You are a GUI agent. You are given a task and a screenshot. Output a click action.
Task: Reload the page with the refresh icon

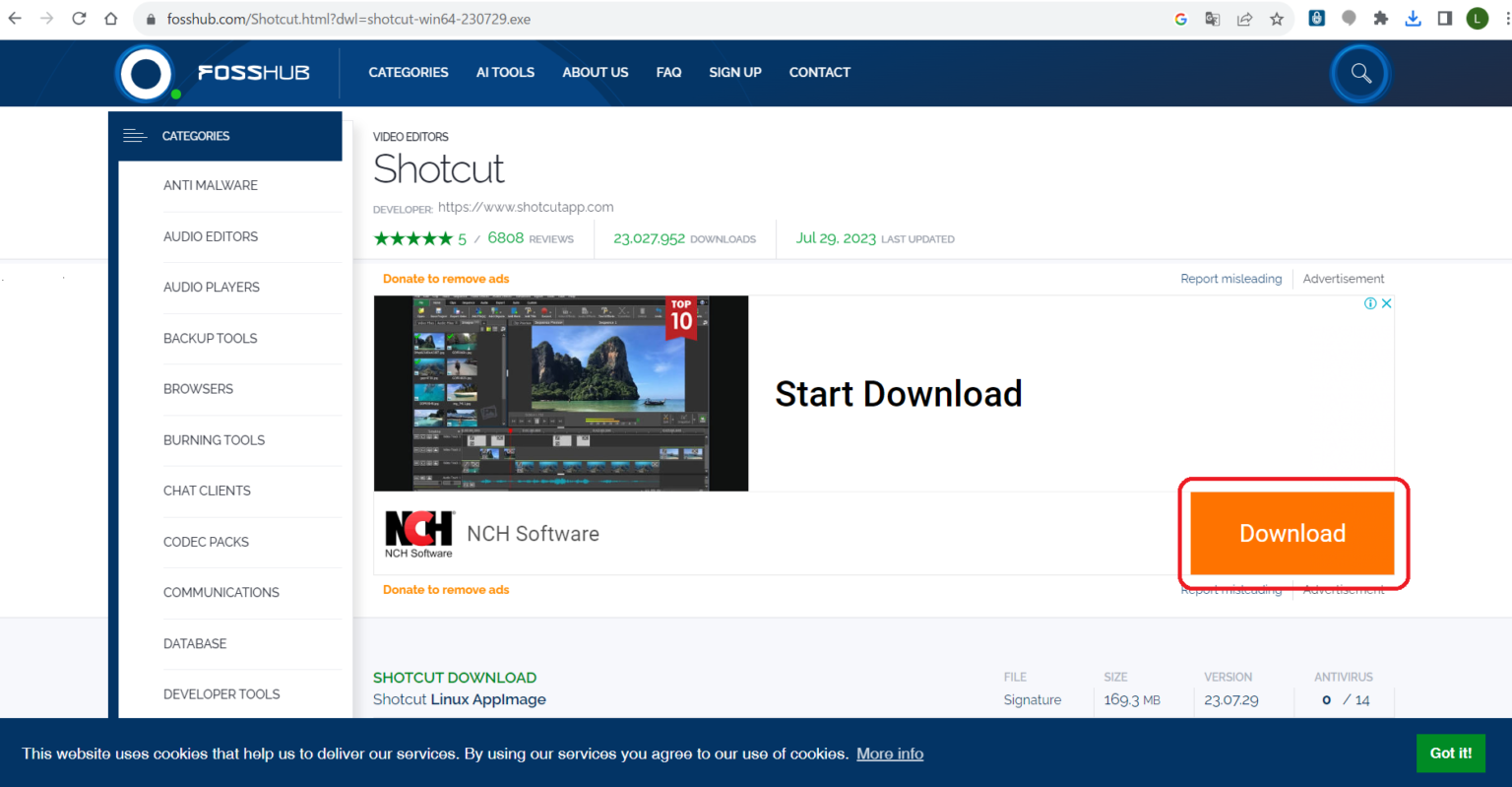coord(79,17)
